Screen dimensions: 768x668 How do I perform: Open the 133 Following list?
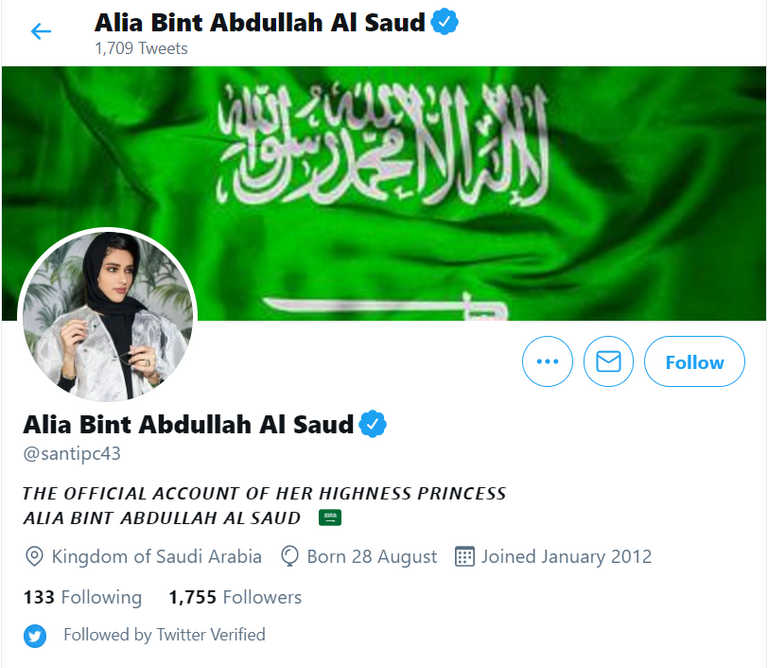pos(83,597)
